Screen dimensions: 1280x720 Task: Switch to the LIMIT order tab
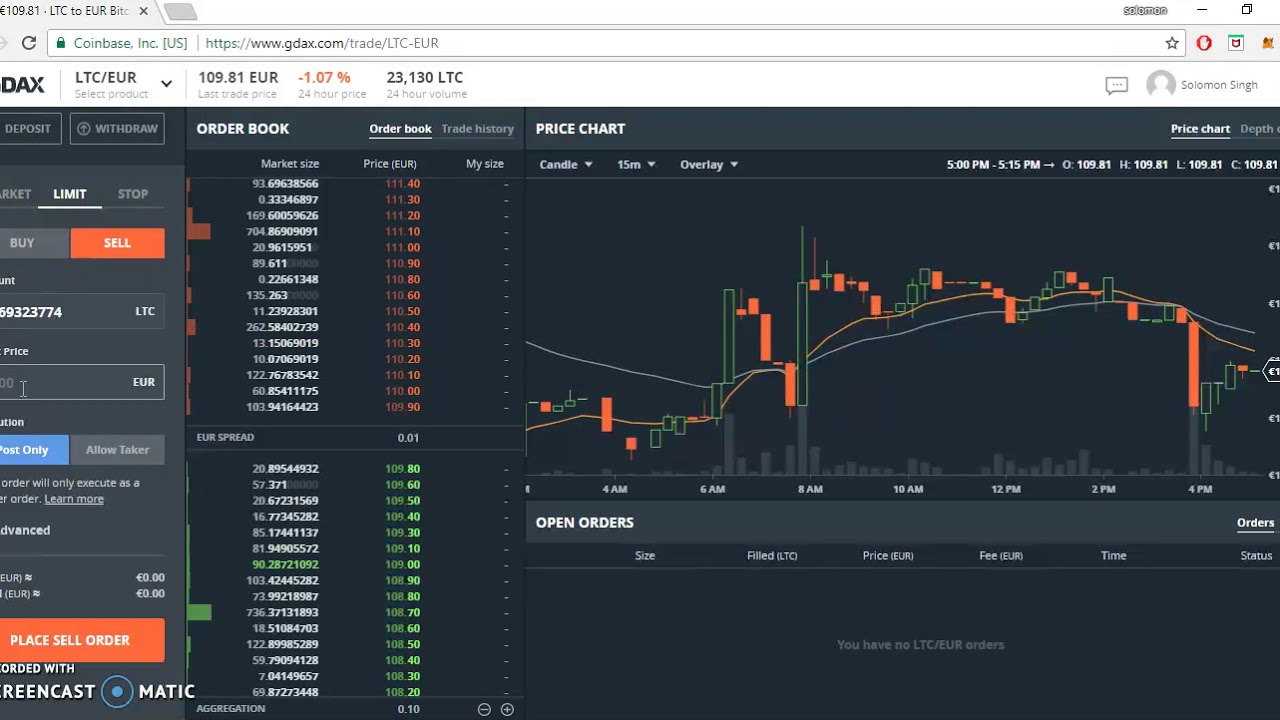[x=70, y=194]
